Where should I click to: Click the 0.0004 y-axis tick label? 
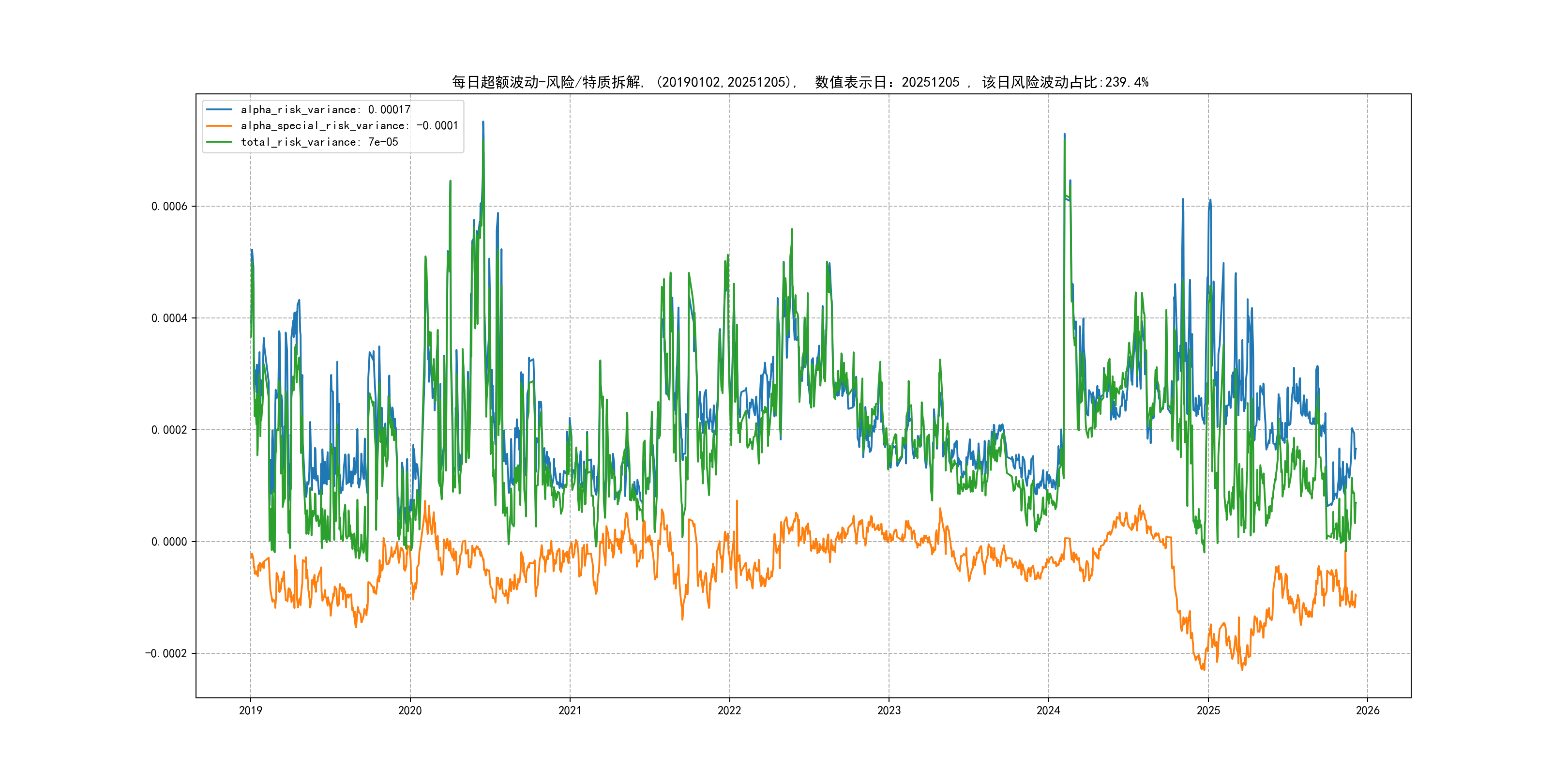169,318
